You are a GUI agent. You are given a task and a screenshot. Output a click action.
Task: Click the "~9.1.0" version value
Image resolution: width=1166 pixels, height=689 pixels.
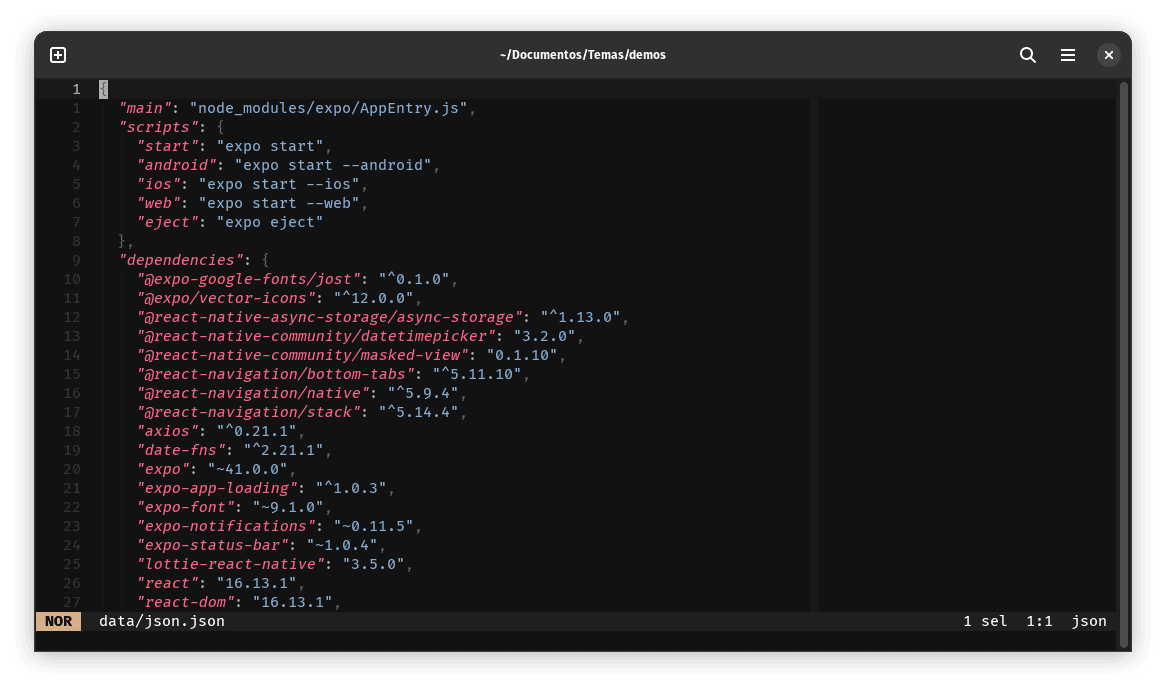(288, 508)
